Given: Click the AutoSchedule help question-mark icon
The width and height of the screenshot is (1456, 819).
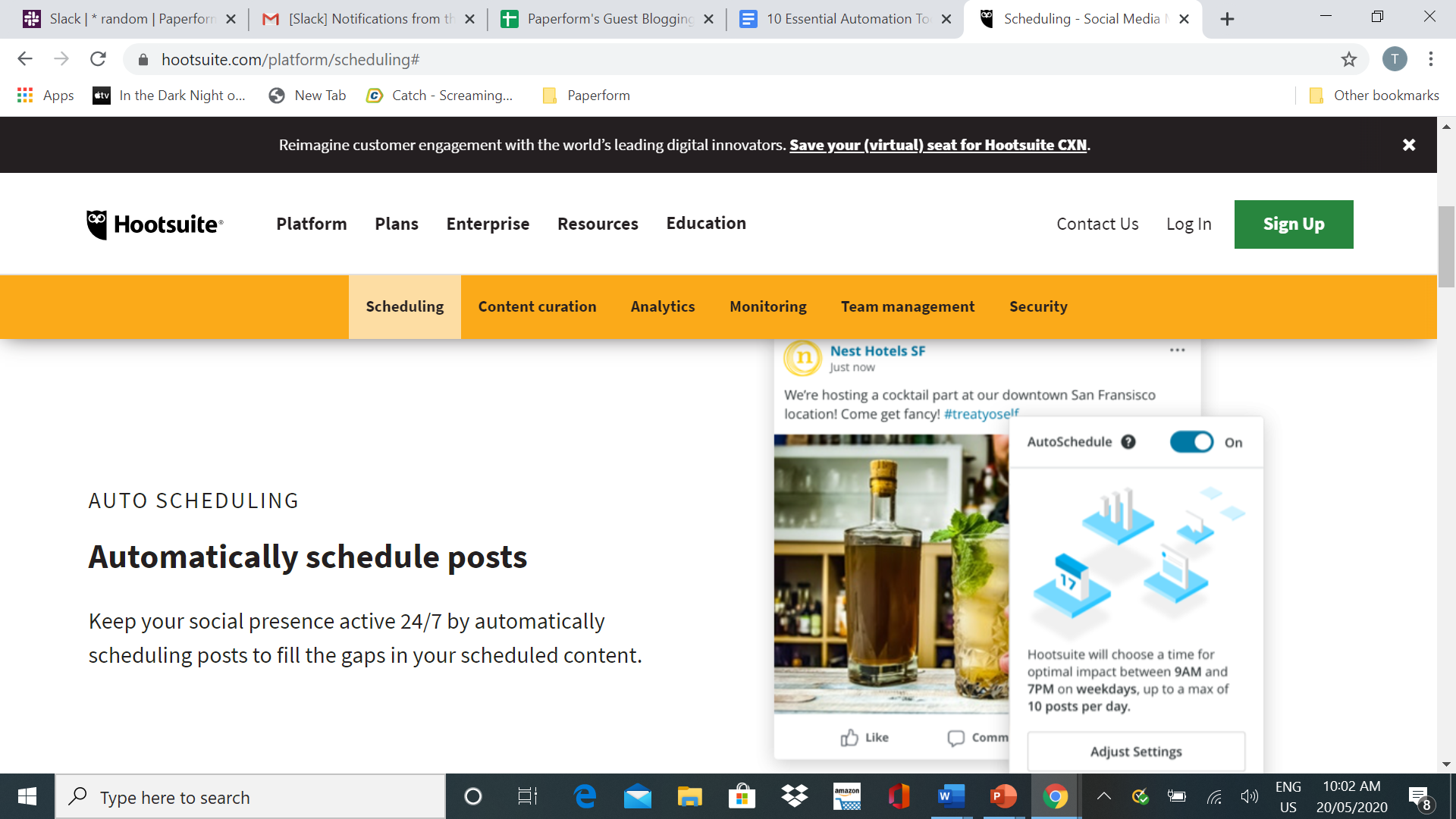Looking at the screenshot, I should pyautogui.click(x=1128, y=442).
